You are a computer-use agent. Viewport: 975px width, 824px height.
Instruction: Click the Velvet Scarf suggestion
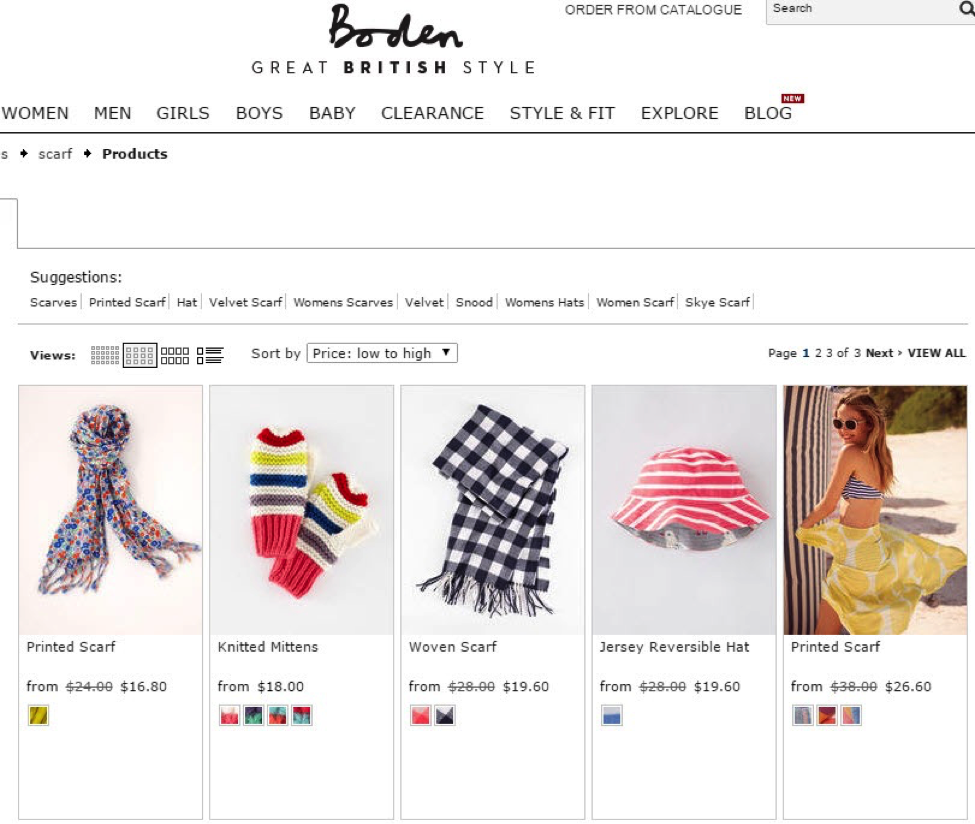[x=246, y=302]
